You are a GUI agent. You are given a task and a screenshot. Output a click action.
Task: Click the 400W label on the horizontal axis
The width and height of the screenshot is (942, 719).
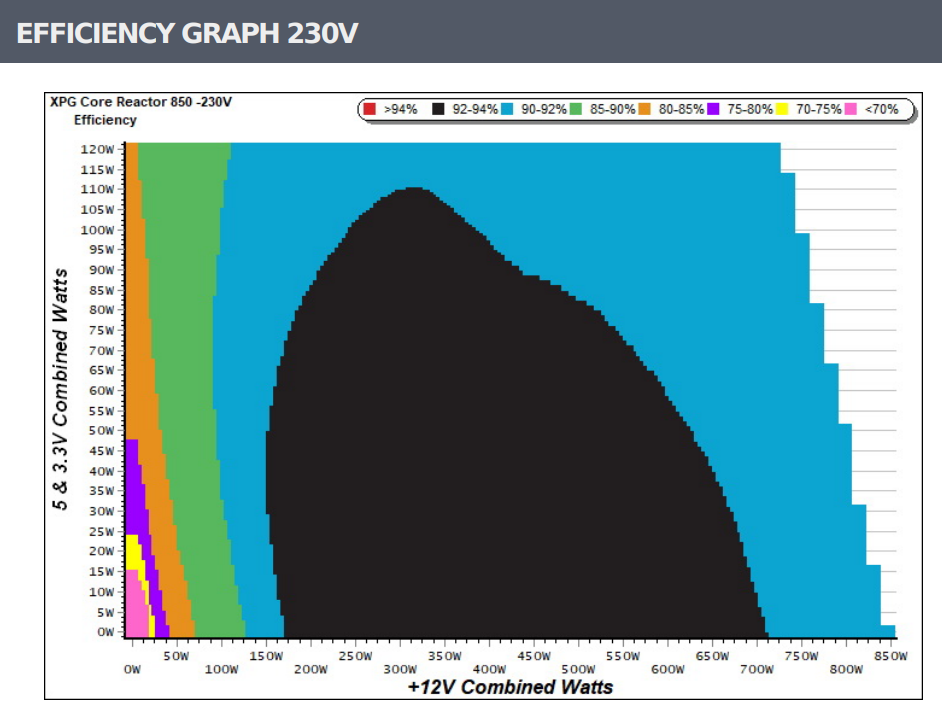click(x=487, y=669)
